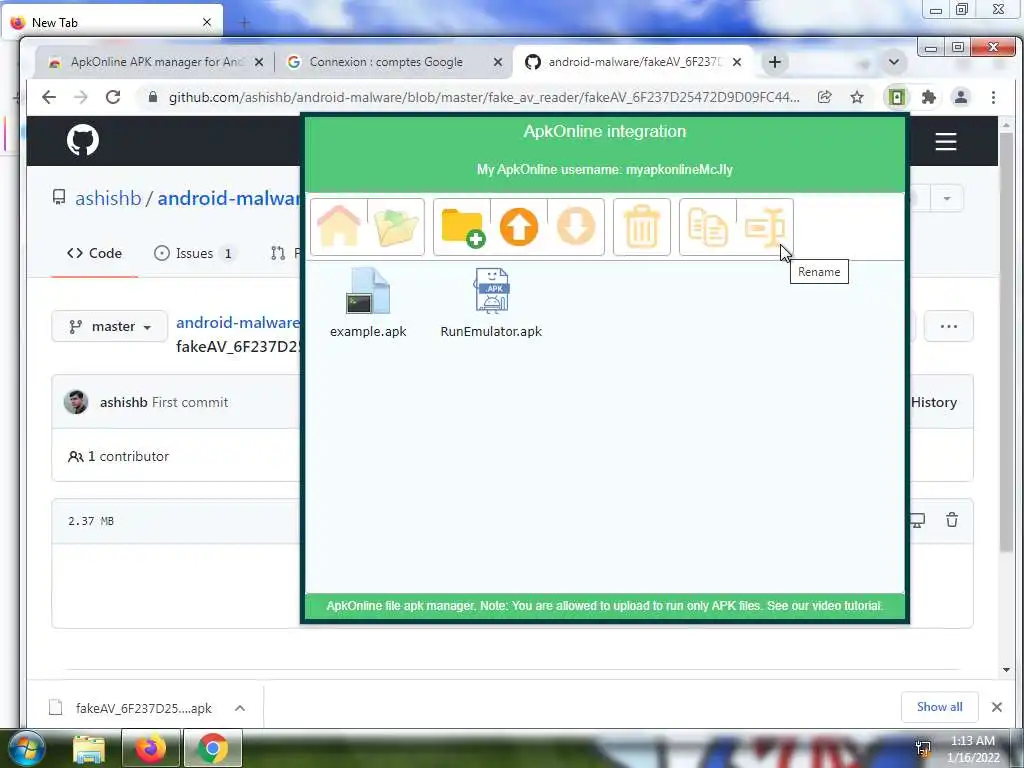
Task: Expand repository header dropdown arrow
Action: pos(946,199)
